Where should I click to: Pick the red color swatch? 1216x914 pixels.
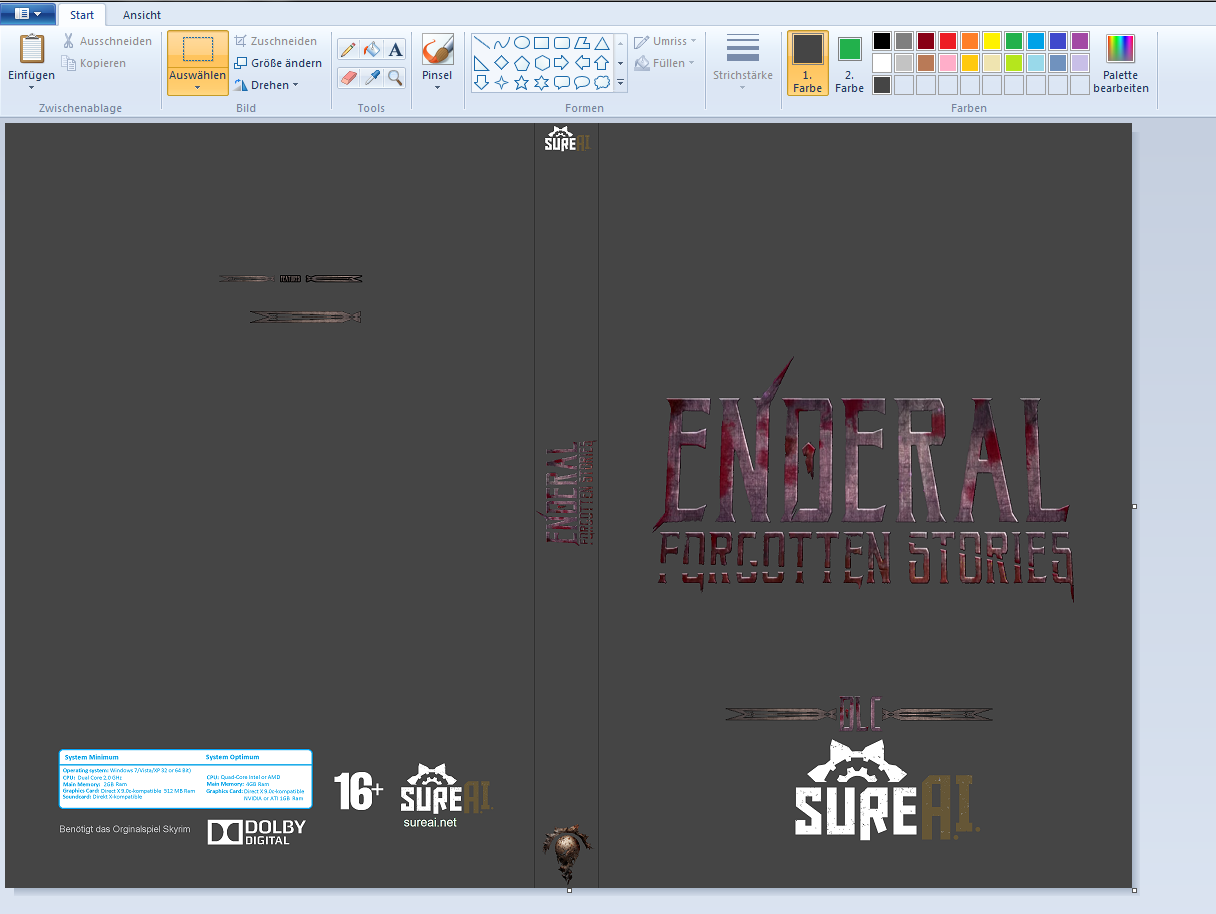coord(947,41)
